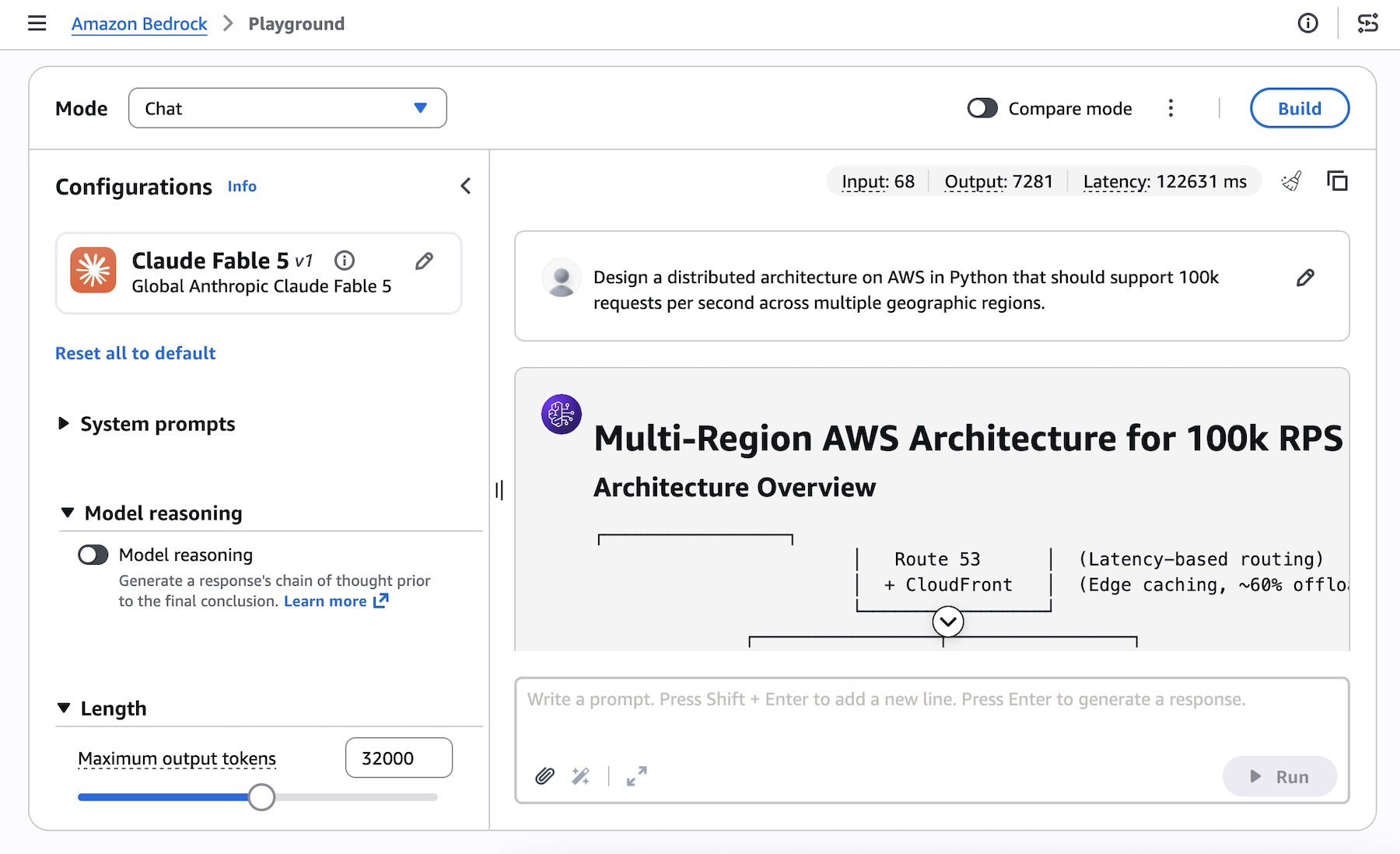
Task: Click Global Anthropic Claude Fable 5 text
Action: pyautogui.click(x=261, y=286)
